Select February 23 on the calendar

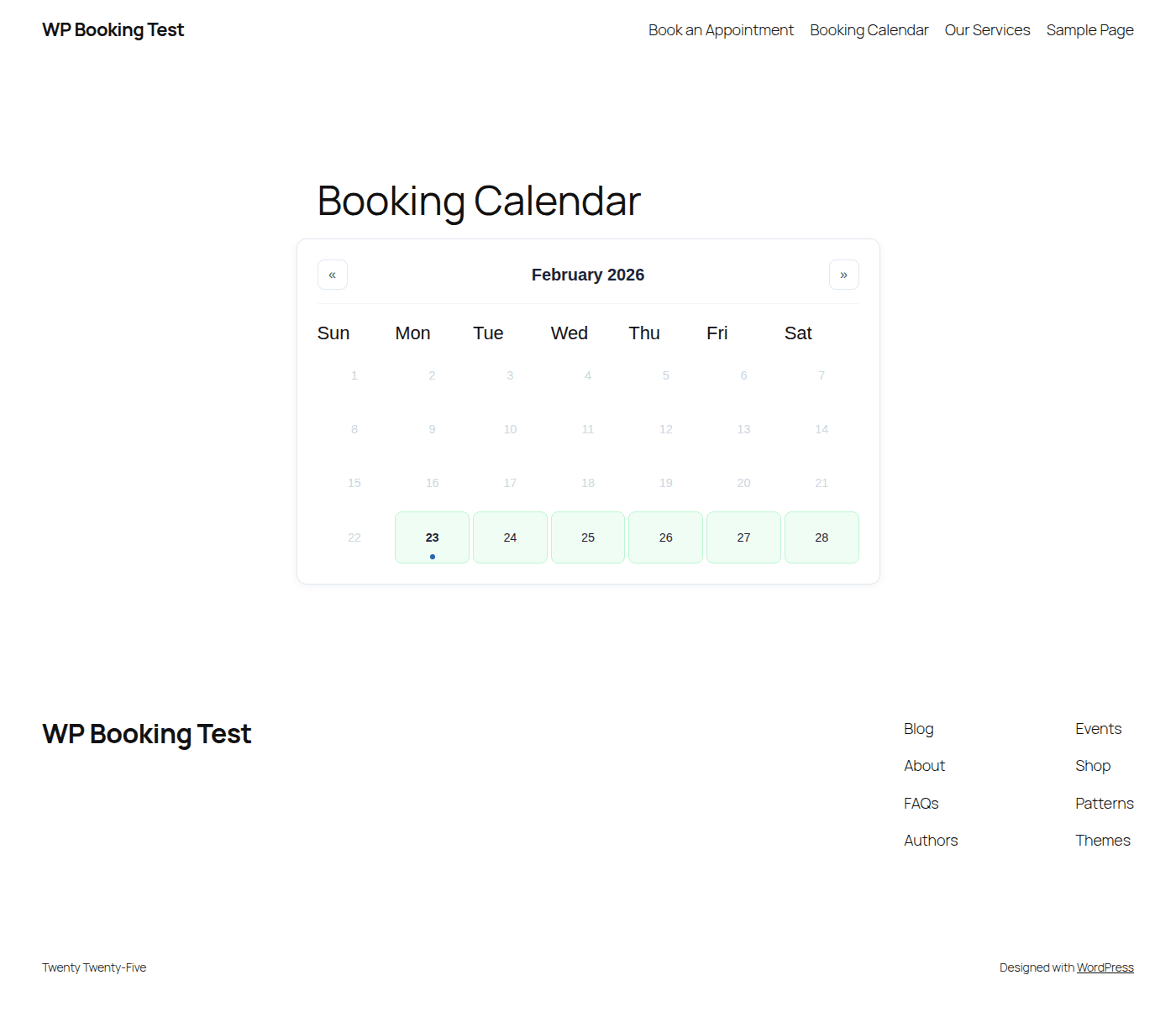coord(432,537)
